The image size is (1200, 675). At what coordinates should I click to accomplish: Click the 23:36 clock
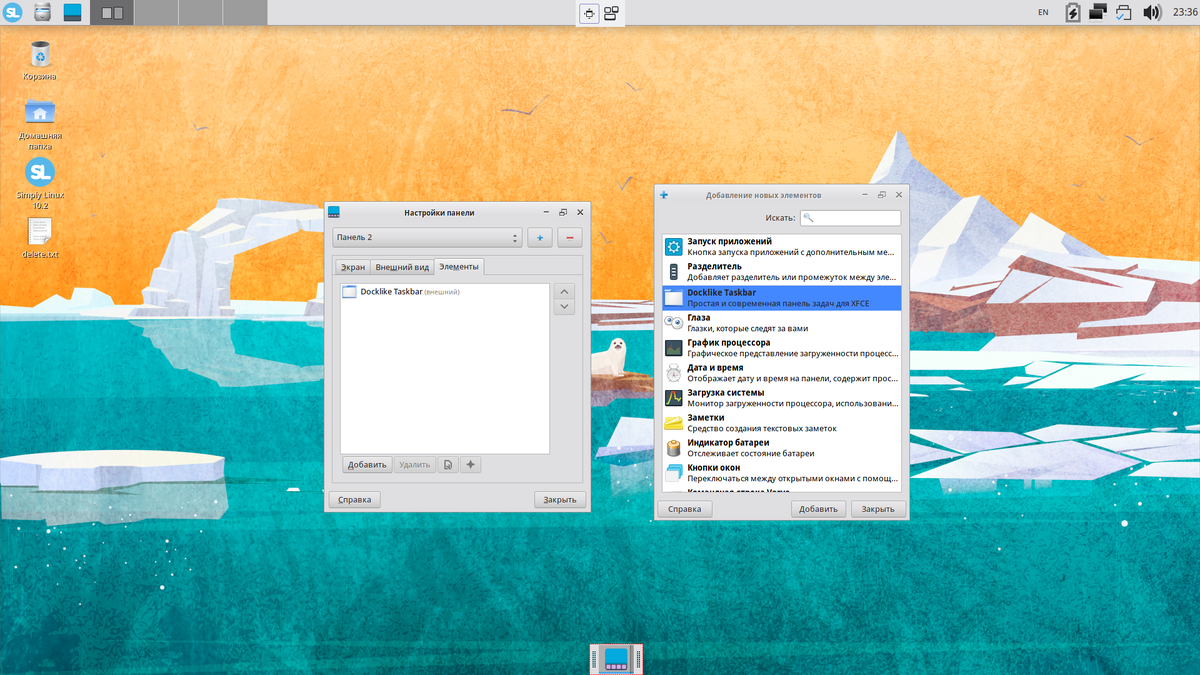[x=1183, y=13]
